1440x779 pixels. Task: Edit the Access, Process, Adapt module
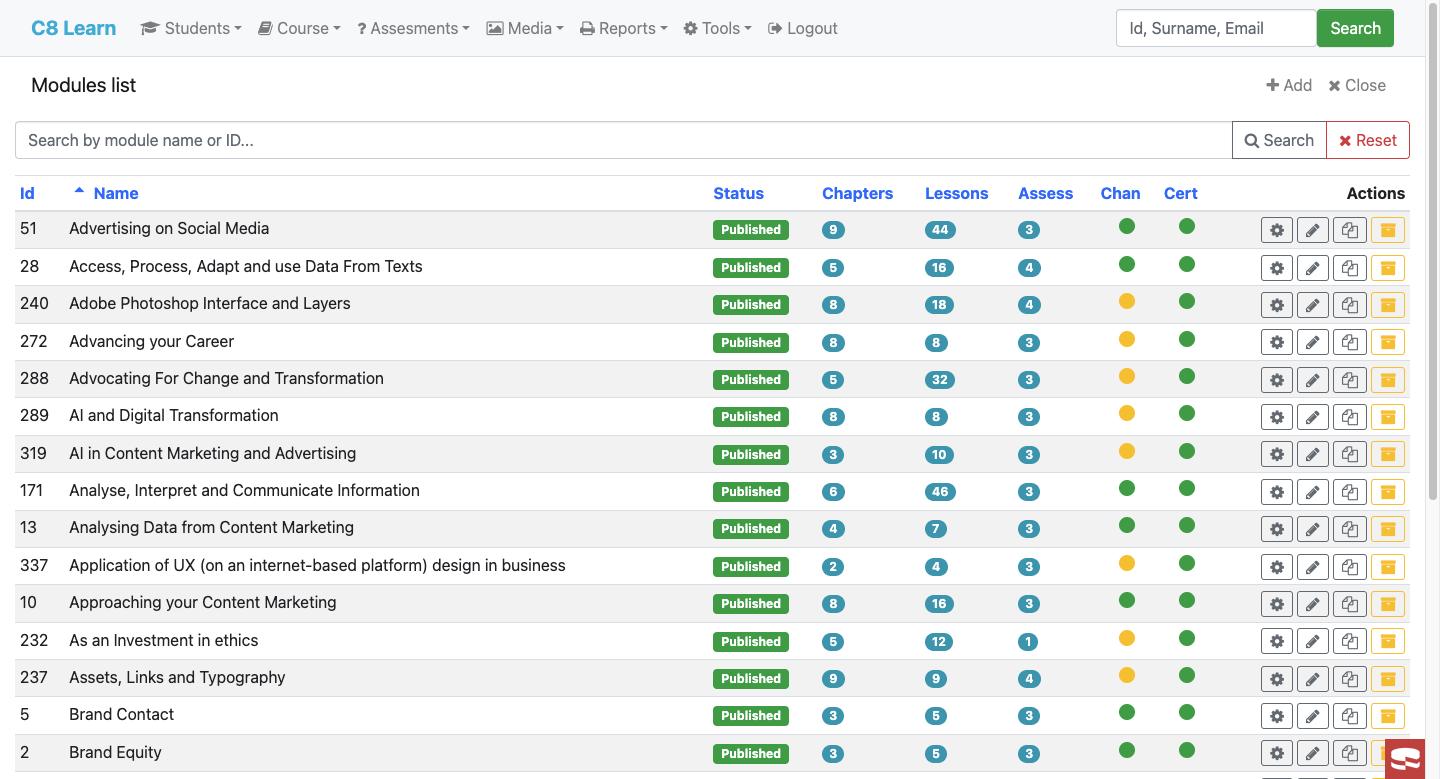click(x=1313, y=268)
